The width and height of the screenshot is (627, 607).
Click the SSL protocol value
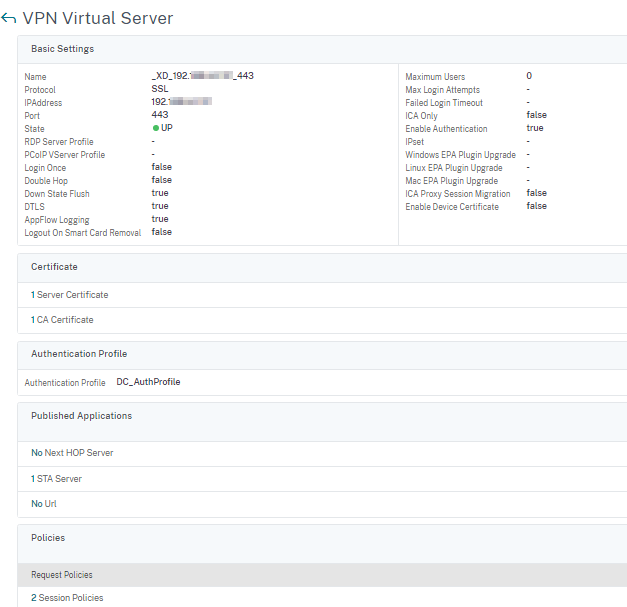coord(160,89)
